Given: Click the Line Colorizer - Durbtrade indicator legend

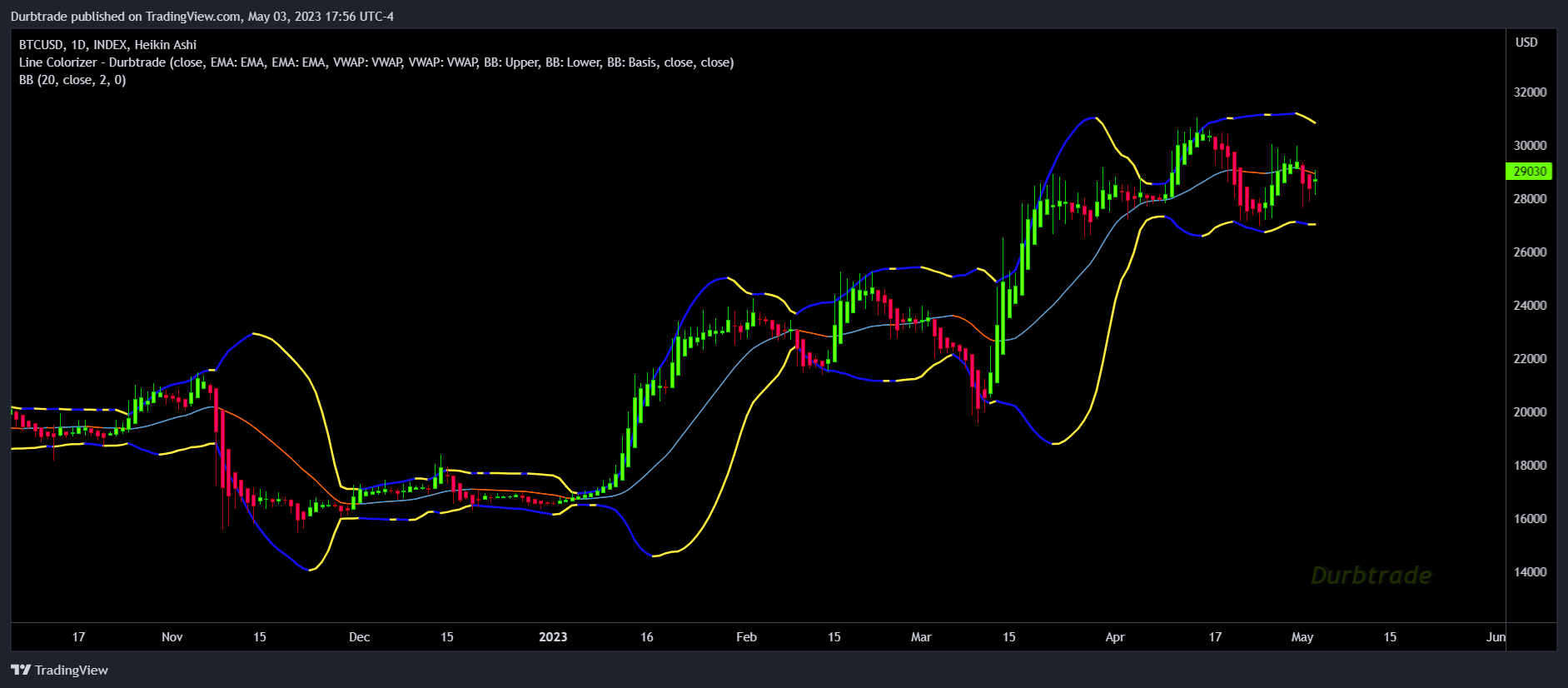Looking at the screenshot, I should pos(376,62).
